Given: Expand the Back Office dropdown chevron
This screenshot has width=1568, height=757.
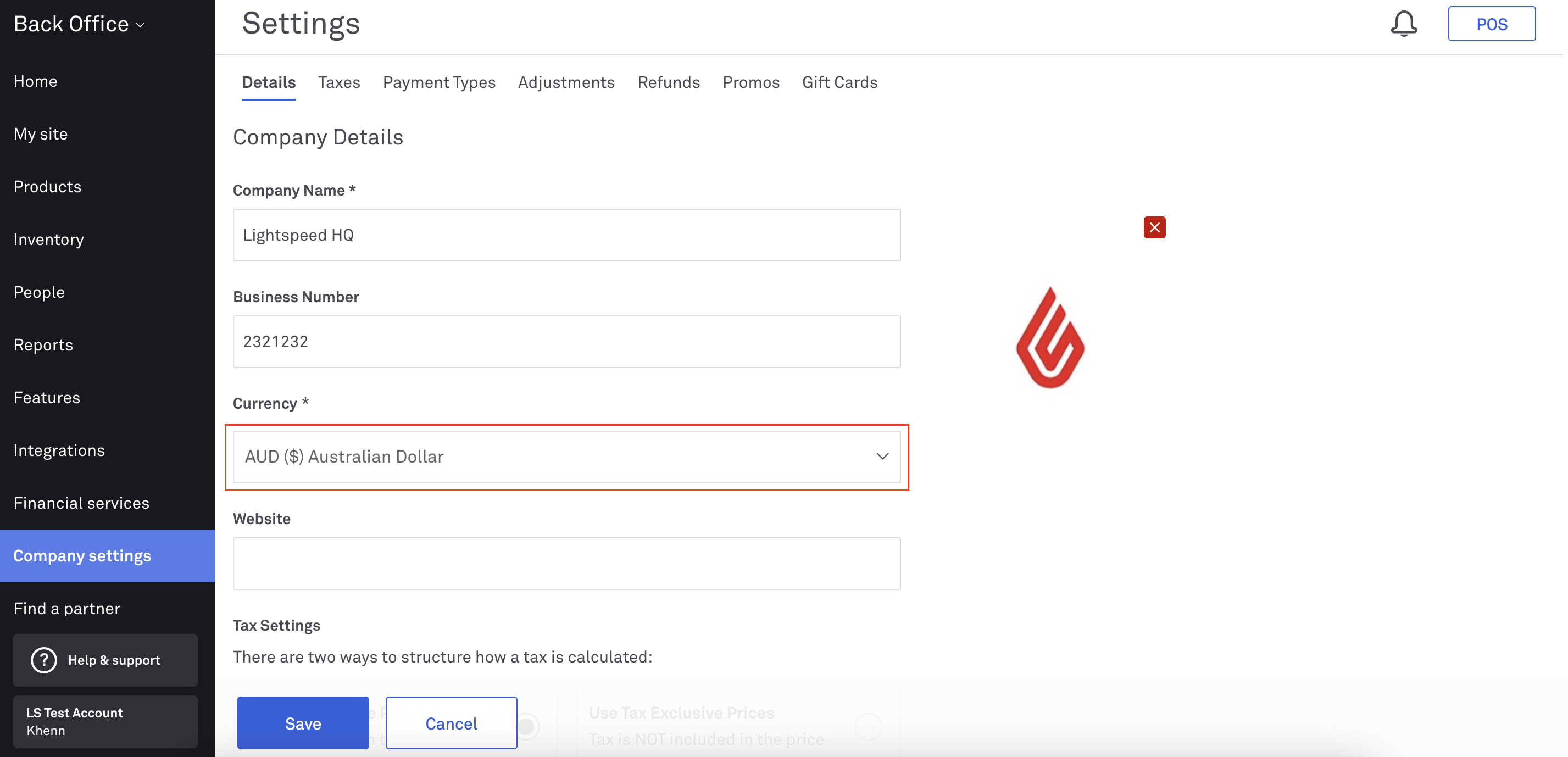Looking at the screenshot, I should click(141, 25).
